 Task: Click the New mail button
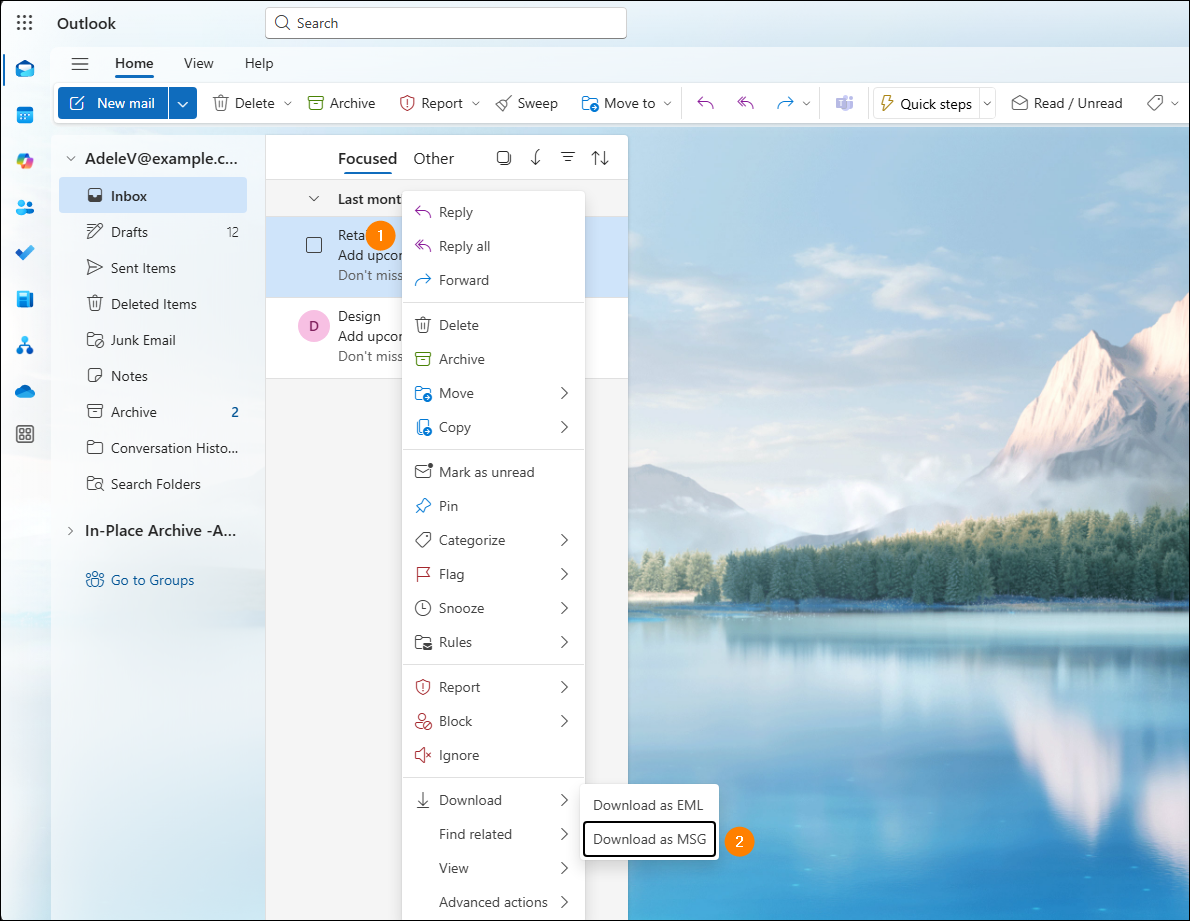tap(113, 103)
